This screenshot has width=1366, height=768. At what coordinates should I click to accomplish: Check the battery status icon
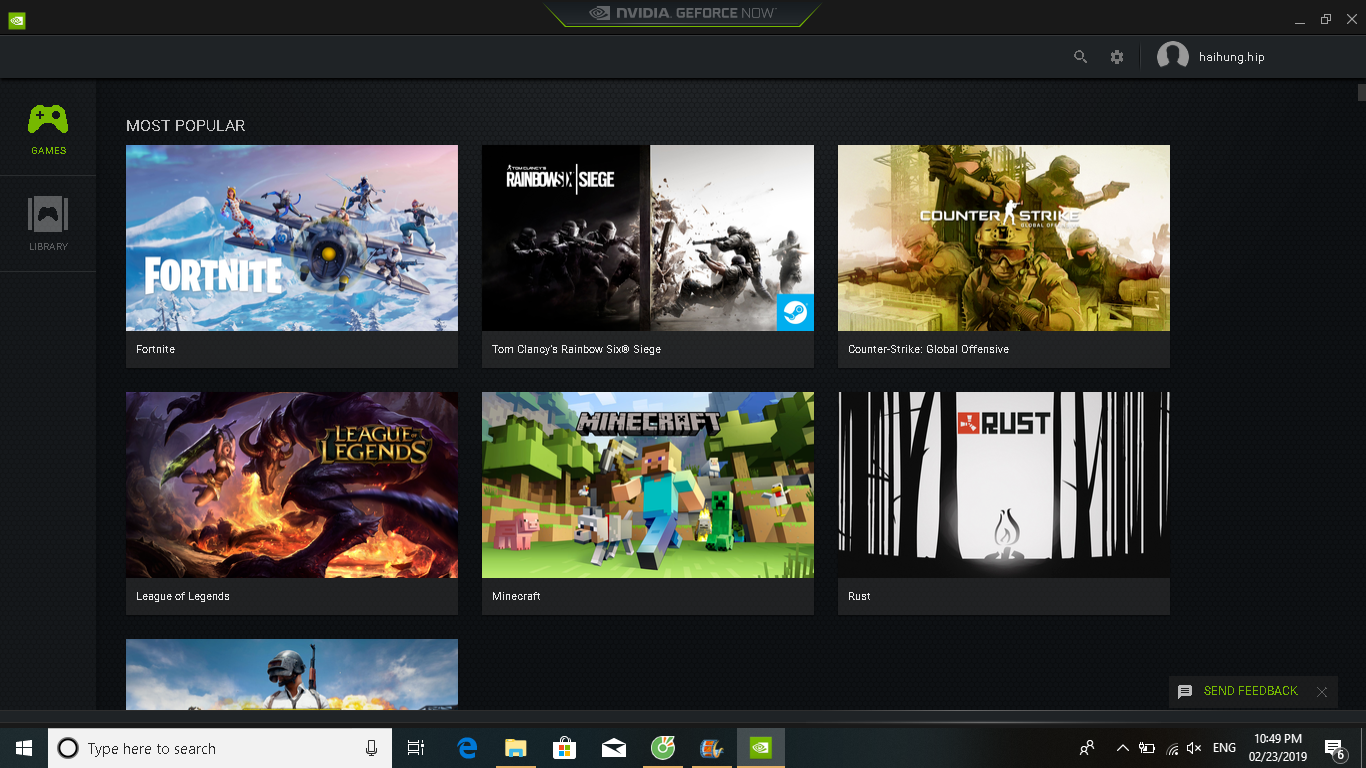[1147, 748]
